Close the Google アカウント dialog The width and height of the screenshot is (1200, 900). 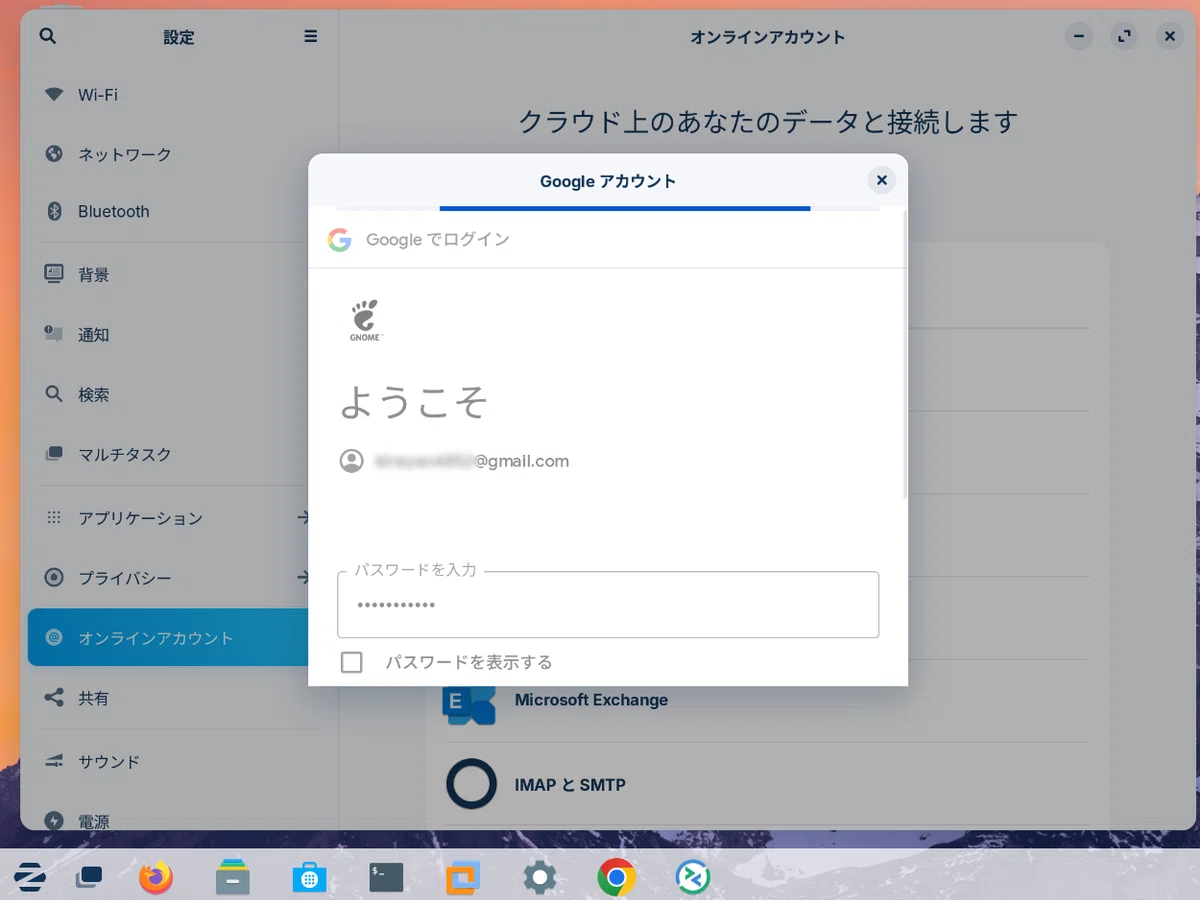[881, 181]
